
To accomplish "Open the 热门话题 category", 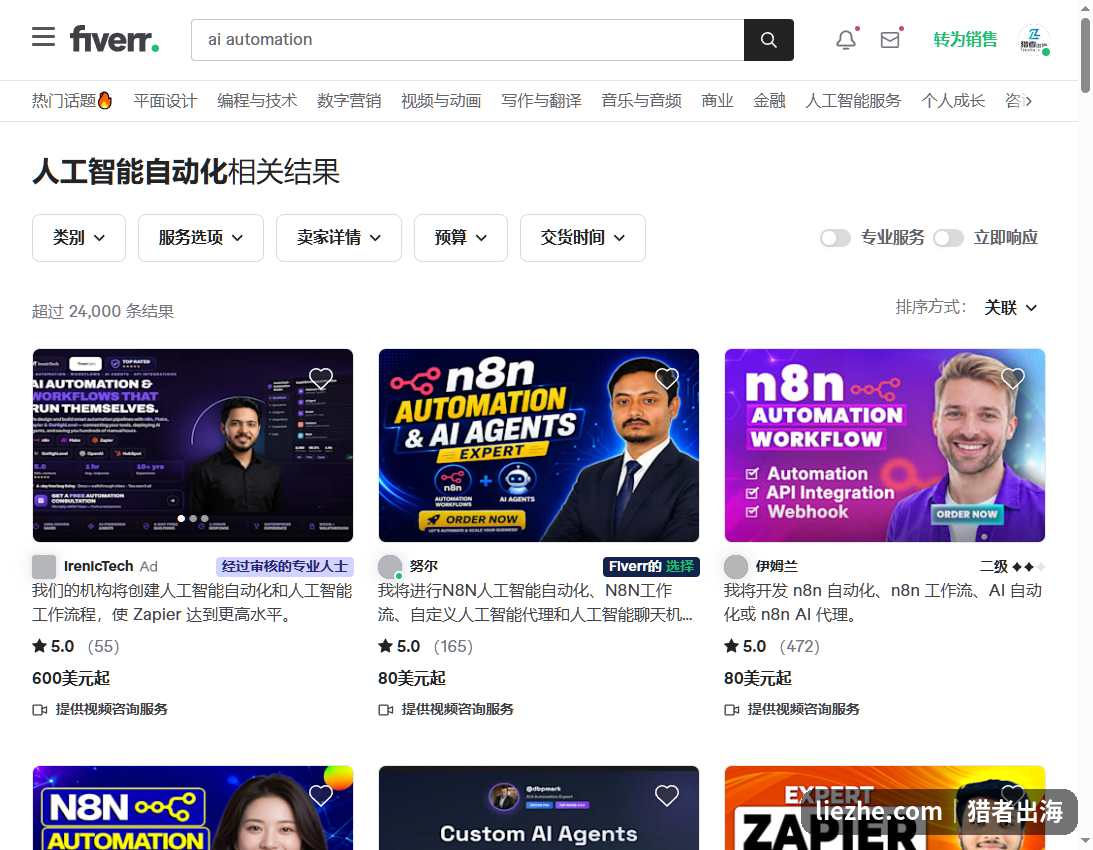I will pyautogui.click(x=72, y=100).
